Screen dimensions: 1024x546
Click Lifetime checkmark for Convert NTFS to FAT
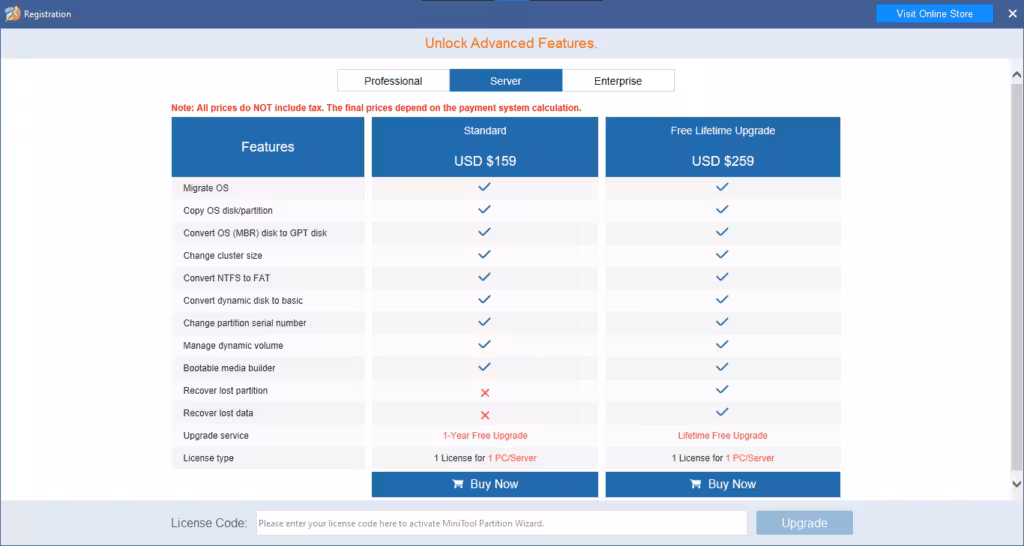[x=722, y=278]
